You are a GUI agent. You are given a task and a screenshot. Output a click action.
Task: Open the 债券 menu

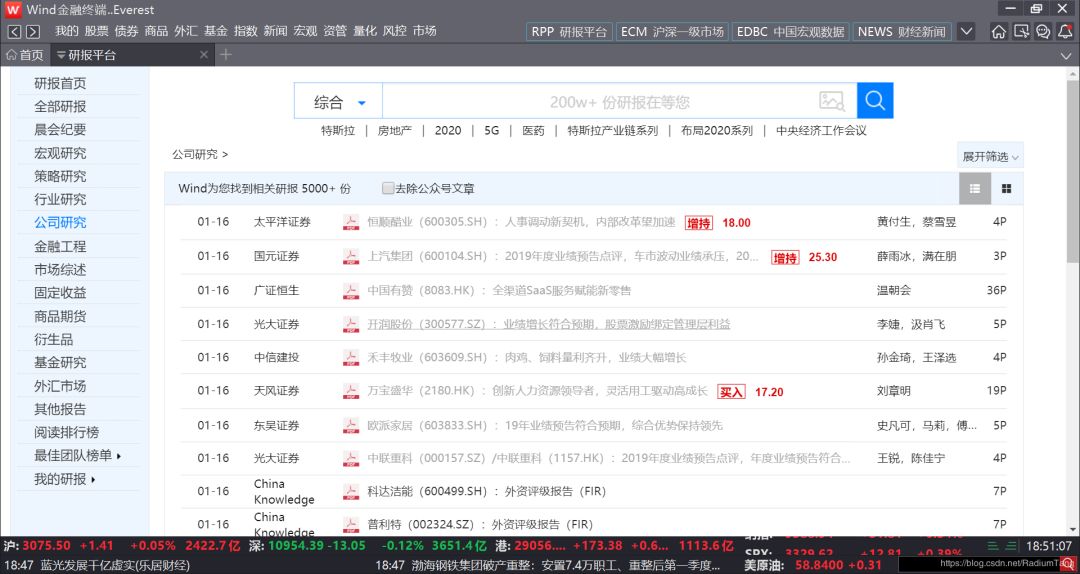[126, 31]
